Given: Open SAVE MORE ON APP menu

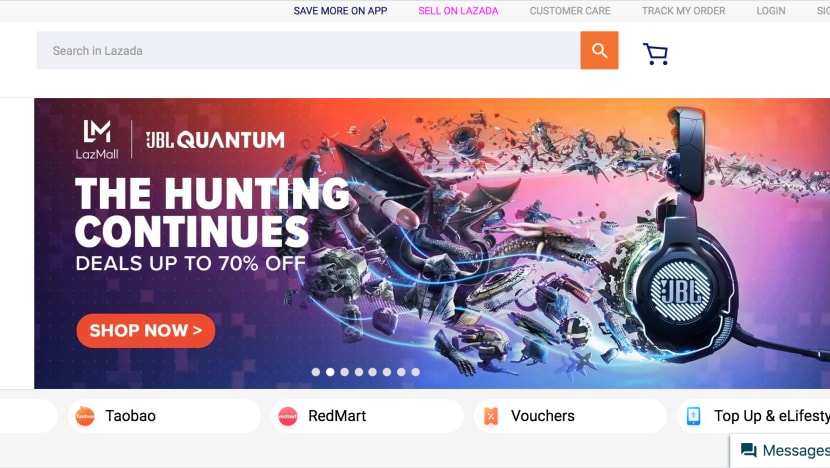Looking at the screenshot, I should [x=340, y=11].
